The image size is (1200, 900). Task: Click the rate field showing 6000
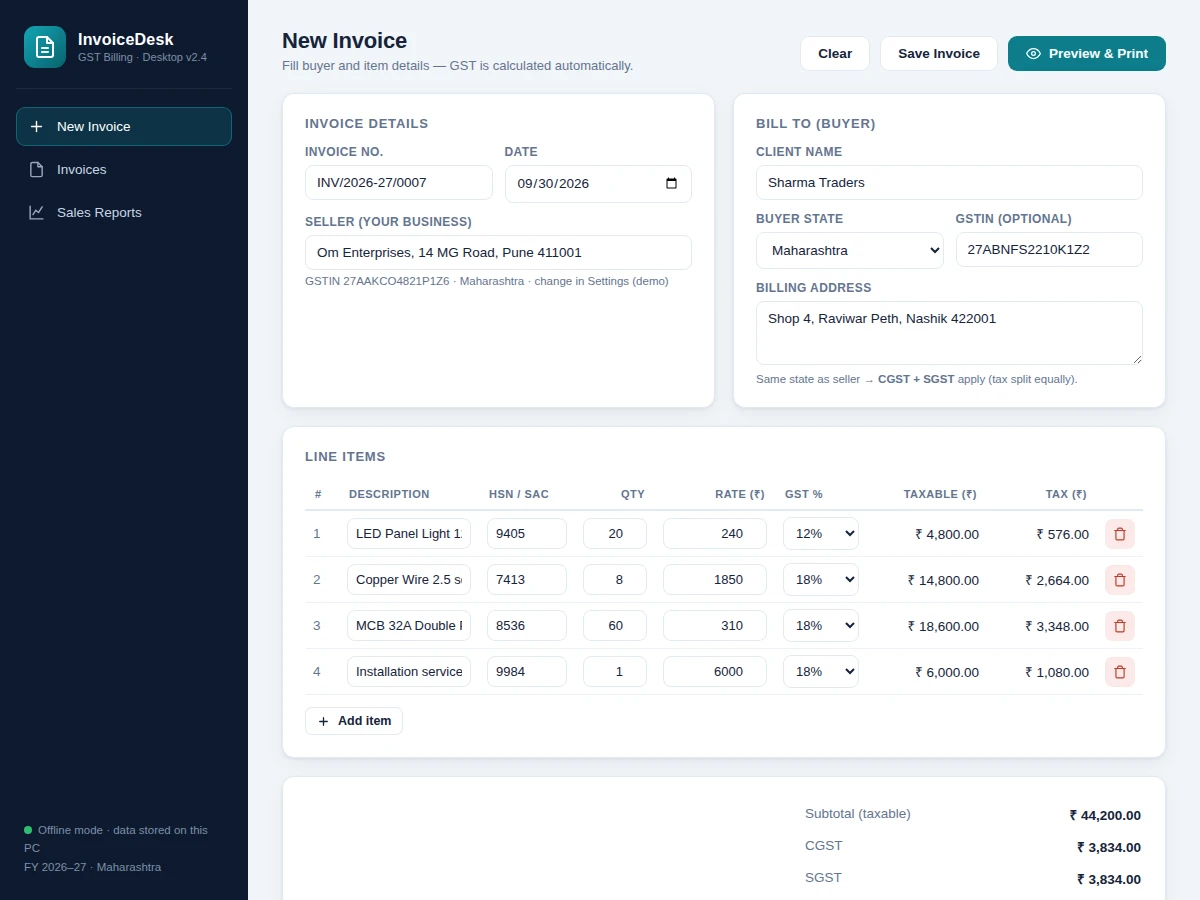(715, 672)
